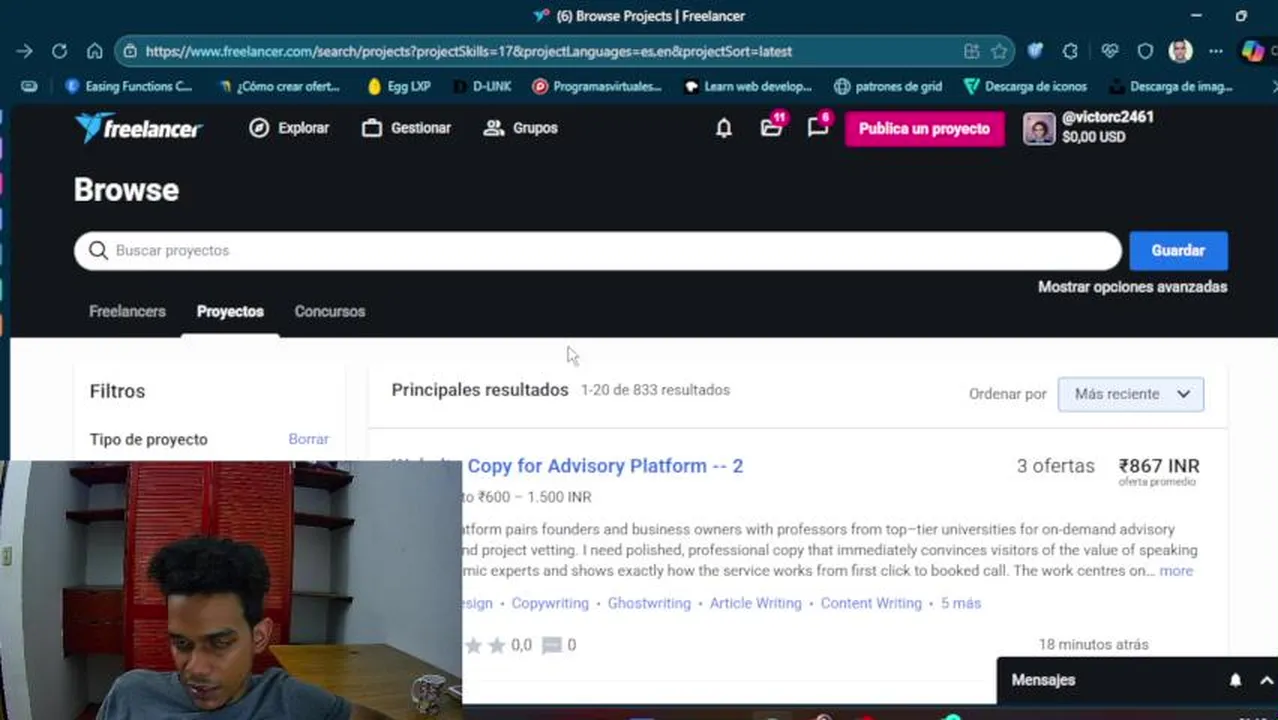Click the Article Writing skill tag
The height and width of the screenshot is (720, 1278).
pyautogui.click(x=755, y=604)
